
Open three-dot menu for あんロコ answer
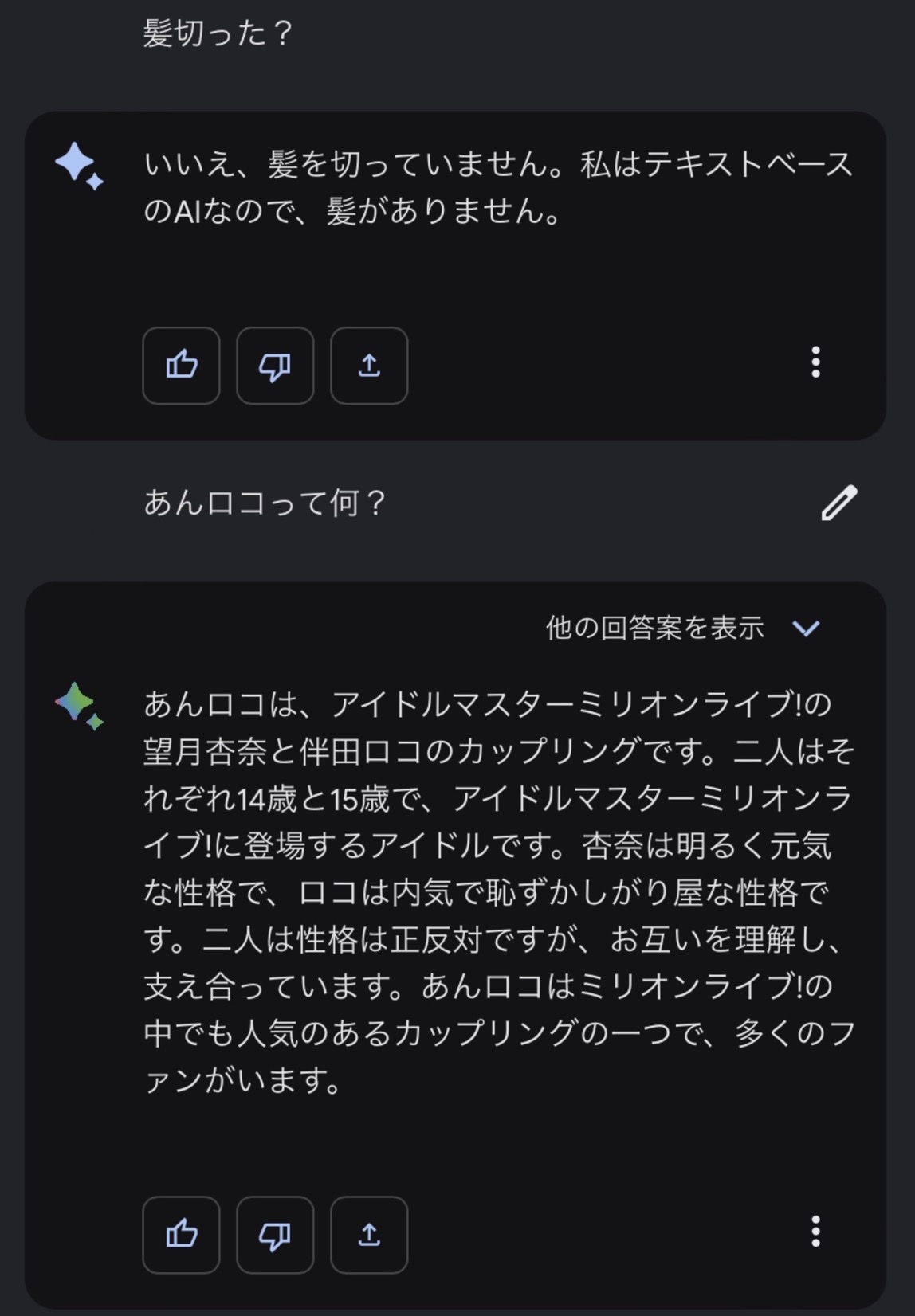point(815,1232)
